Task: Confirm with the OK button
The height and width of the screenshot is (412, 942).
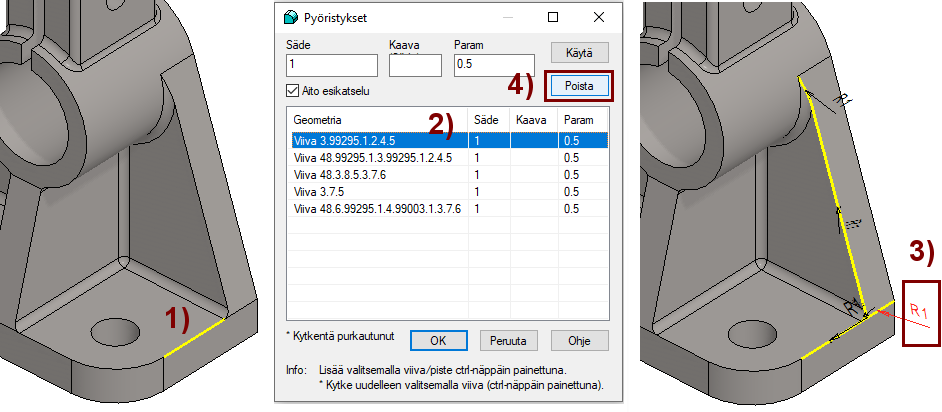Action: point(439,339)
